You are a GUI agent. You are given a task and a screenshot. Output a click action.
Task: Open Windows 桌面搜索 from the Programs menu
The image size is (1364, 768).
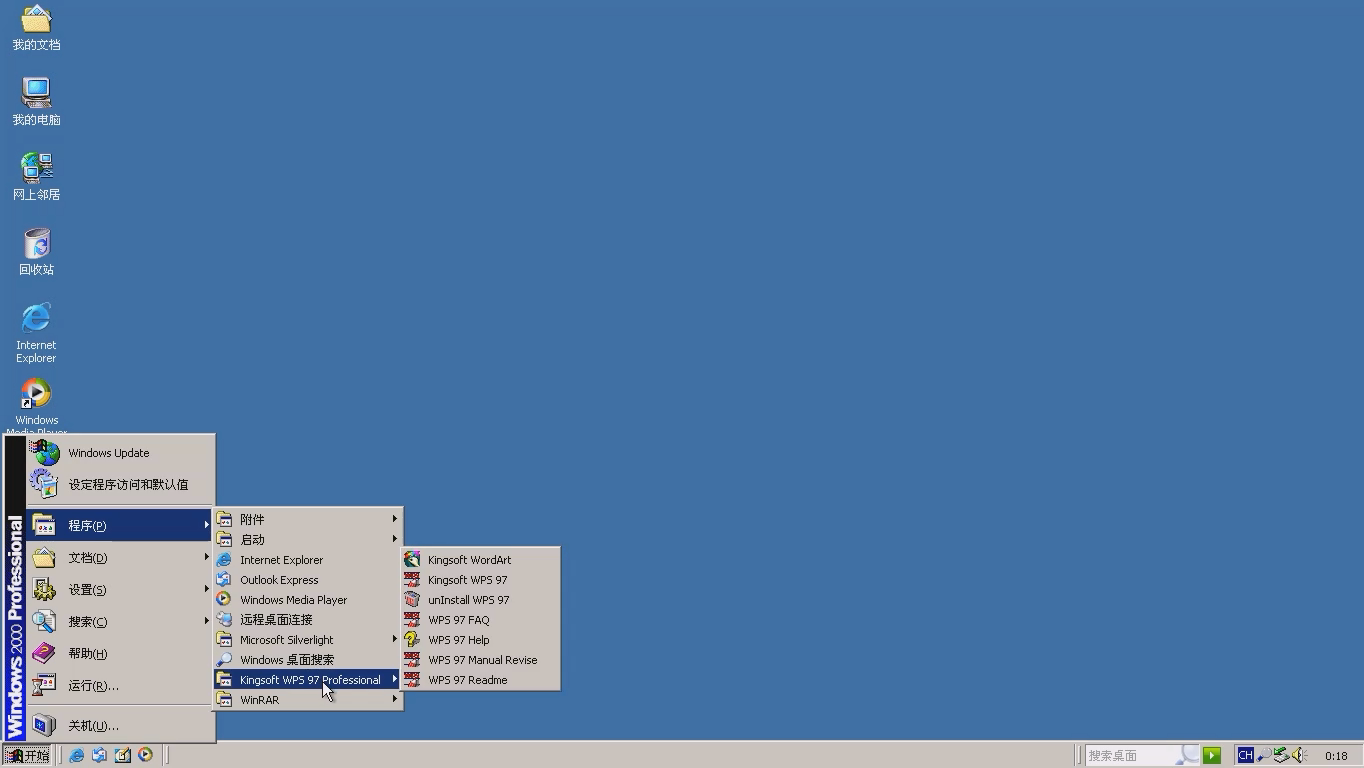click(x=308, y=659)
